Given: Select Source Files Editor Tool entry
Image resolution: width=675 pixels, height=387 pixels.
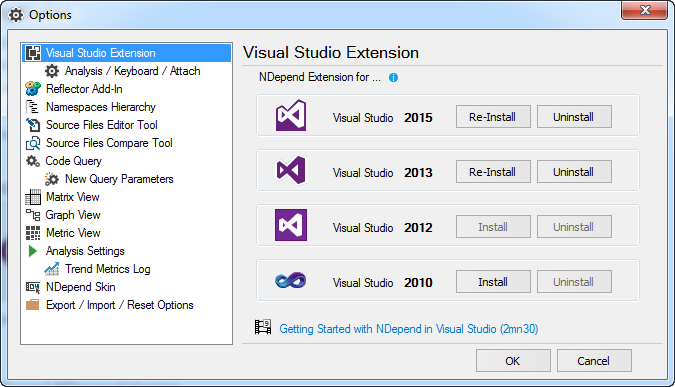Looking at the screenshot, I should [x=102, y=125].
